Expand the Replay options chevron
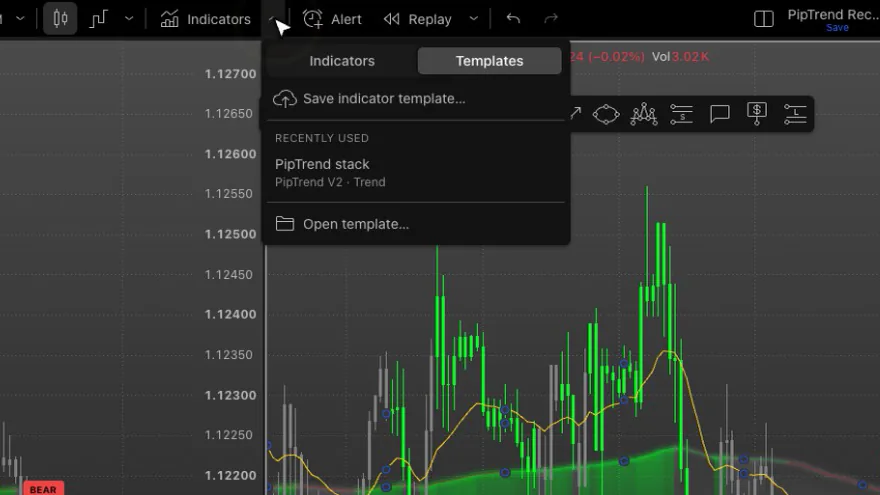This screenshot has width=880, height=495. point(474,19)
